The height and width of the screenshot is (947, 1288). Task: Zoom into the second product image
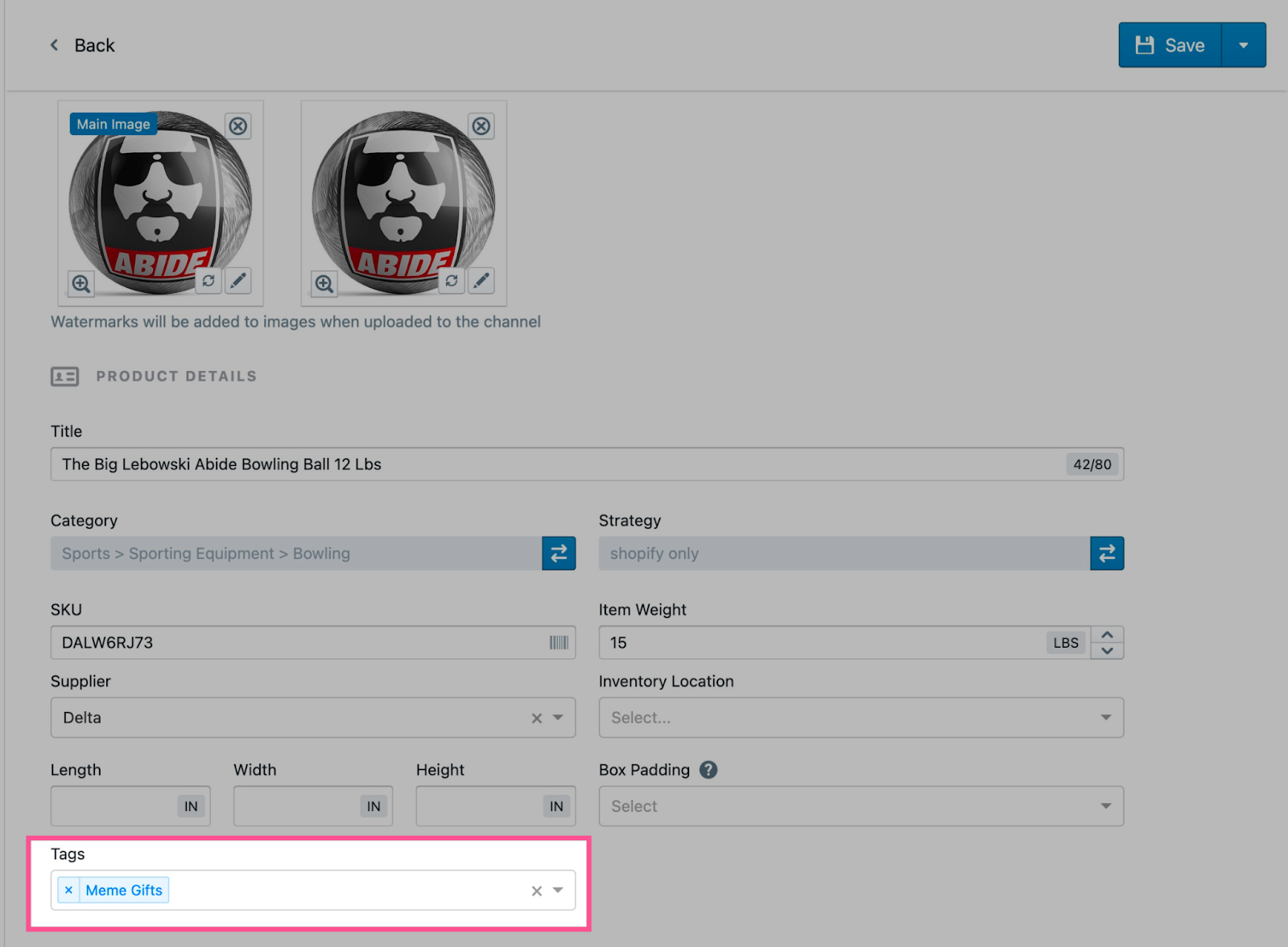(x=324, y=283)
